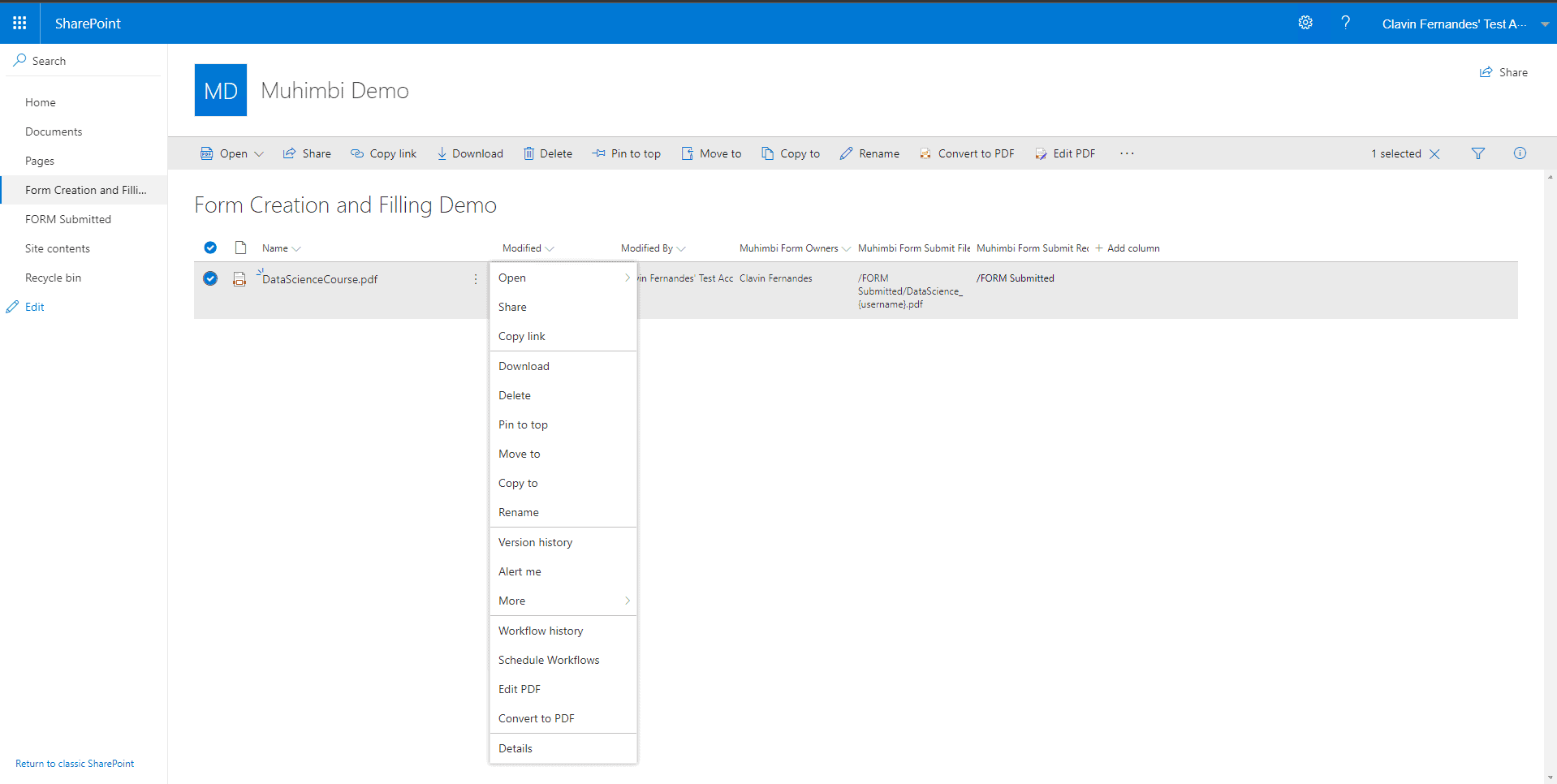
Task: Open the filter pane funnel icon
Action: pos(1477,153)
